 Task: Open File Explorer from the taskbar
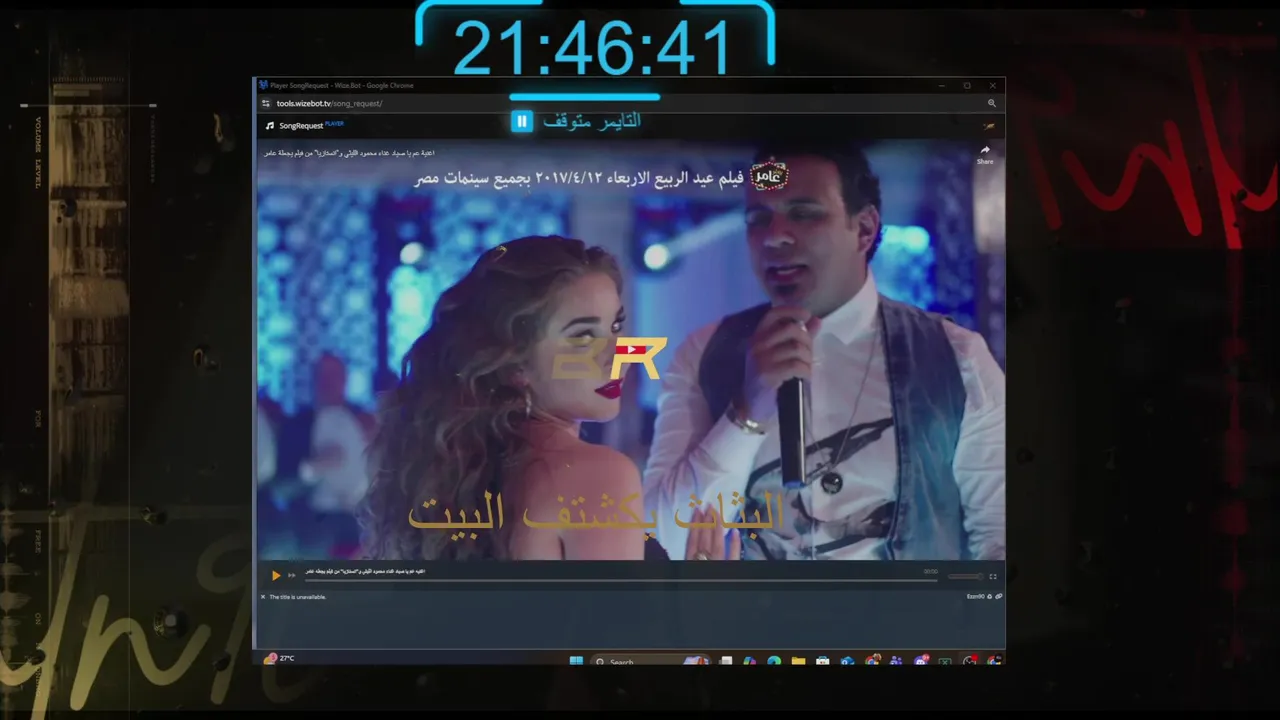point(798,661)
